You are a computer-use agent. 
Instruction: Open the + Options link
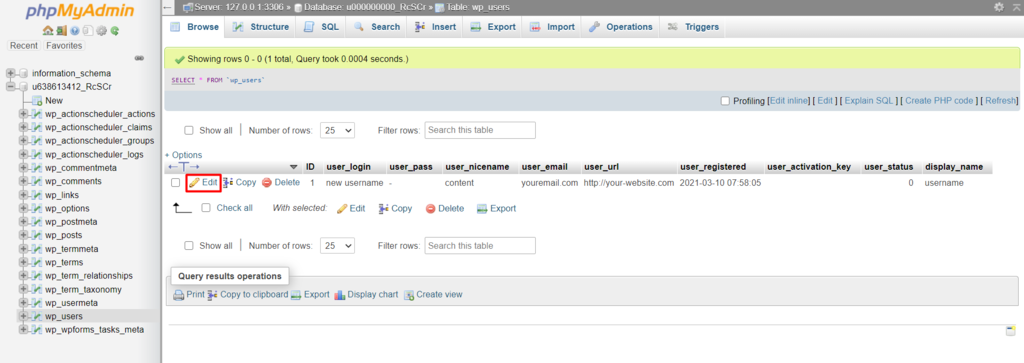coord(184,155)
